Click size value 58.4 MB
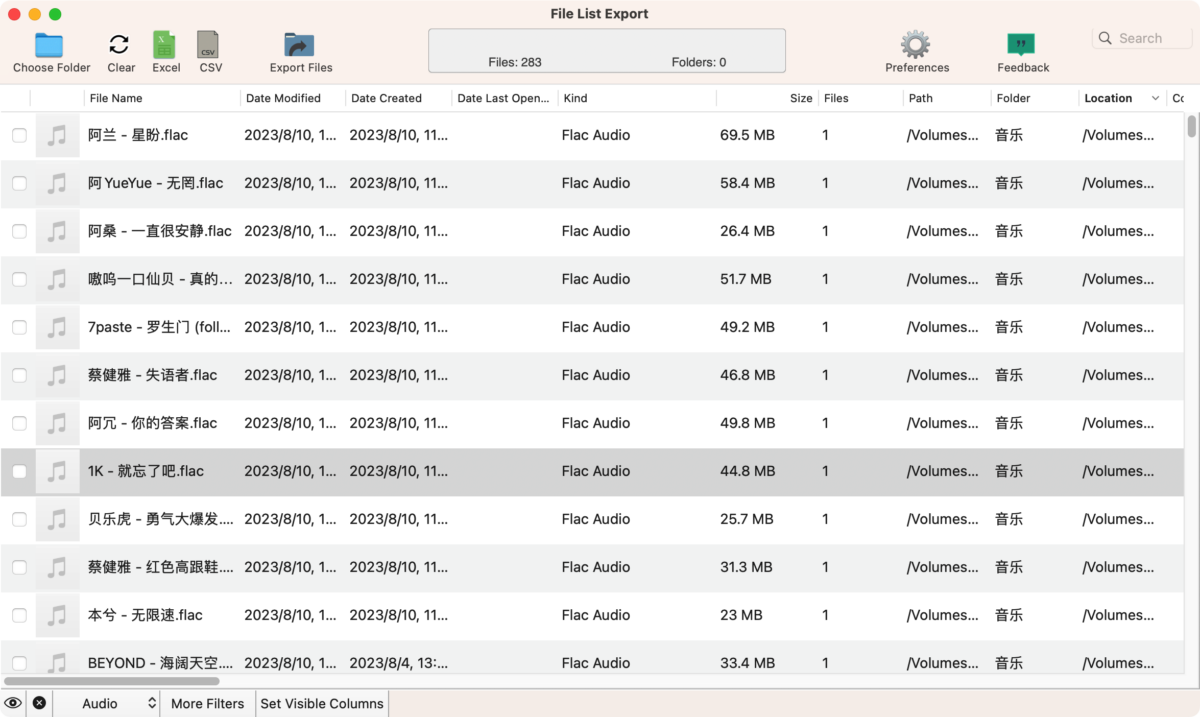 747,183
